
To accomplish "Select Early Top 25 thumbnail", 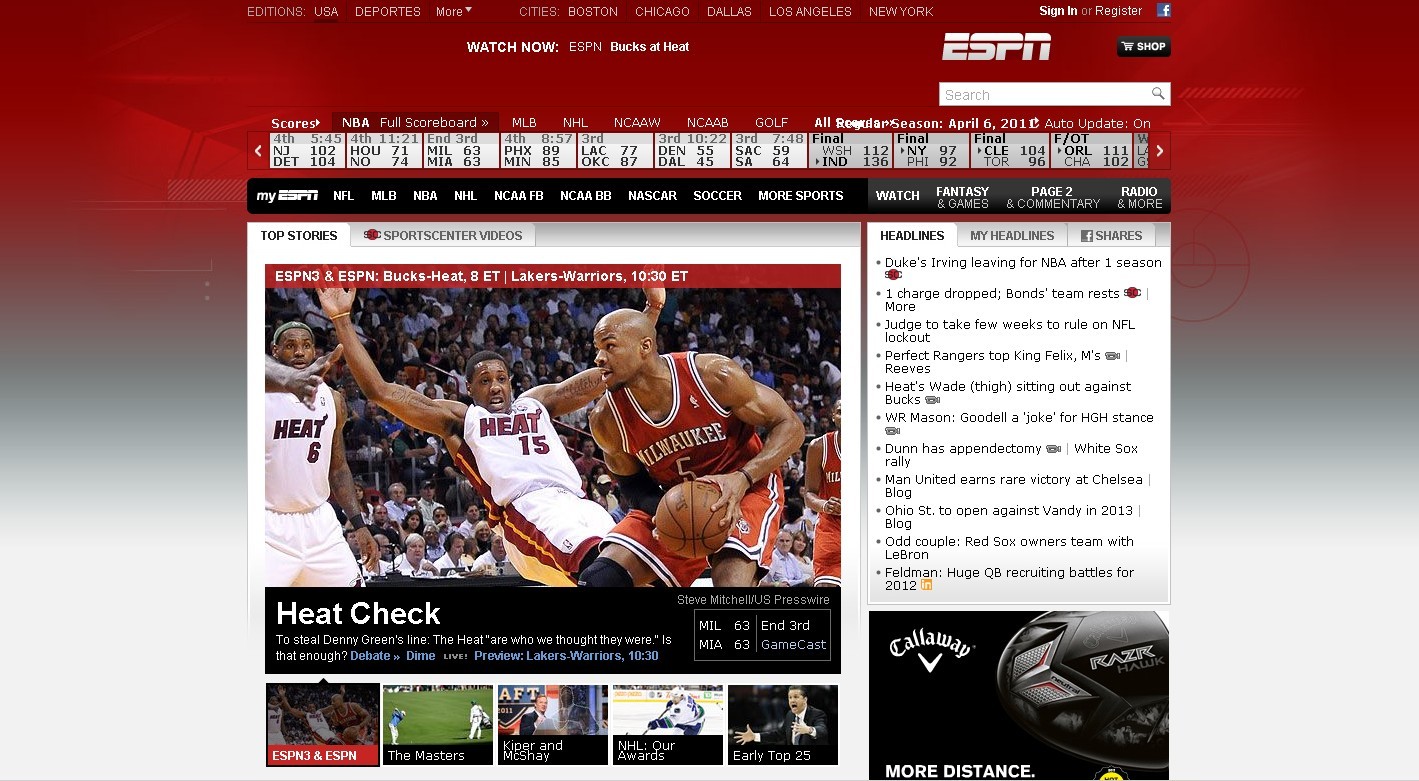I will pos(783,725).
